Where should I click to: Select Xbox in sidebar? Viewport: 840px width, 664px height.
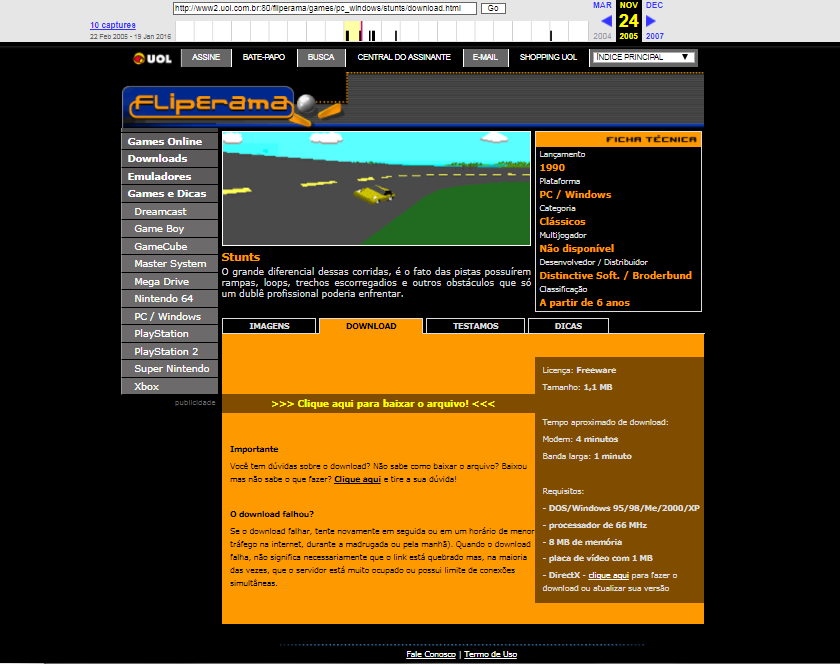click(169, 386)
